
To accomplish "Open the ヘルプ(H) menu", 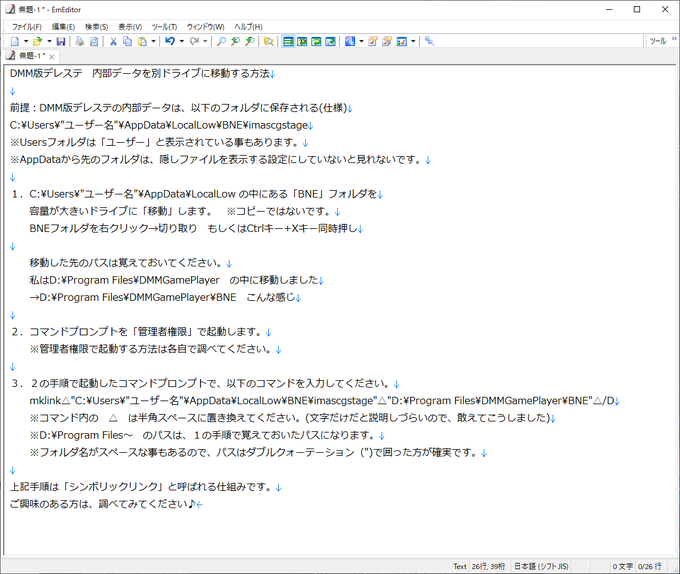I will click(x=248, y=27).
